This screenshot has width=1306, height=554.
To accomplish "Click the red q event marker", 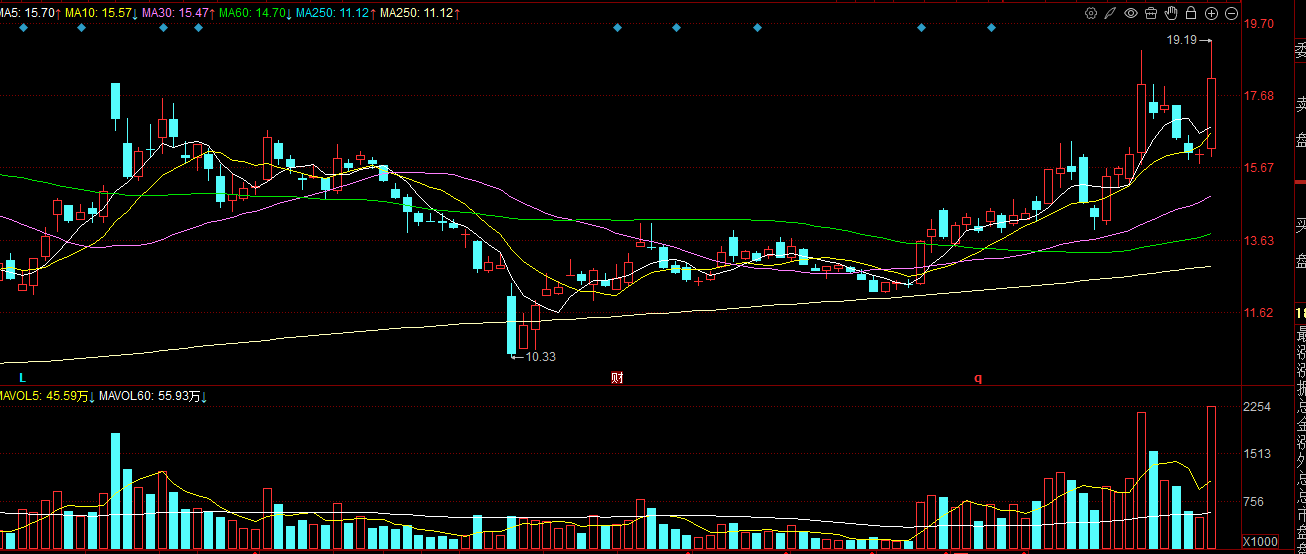I will pyautogui.click(x=979, y=378).
